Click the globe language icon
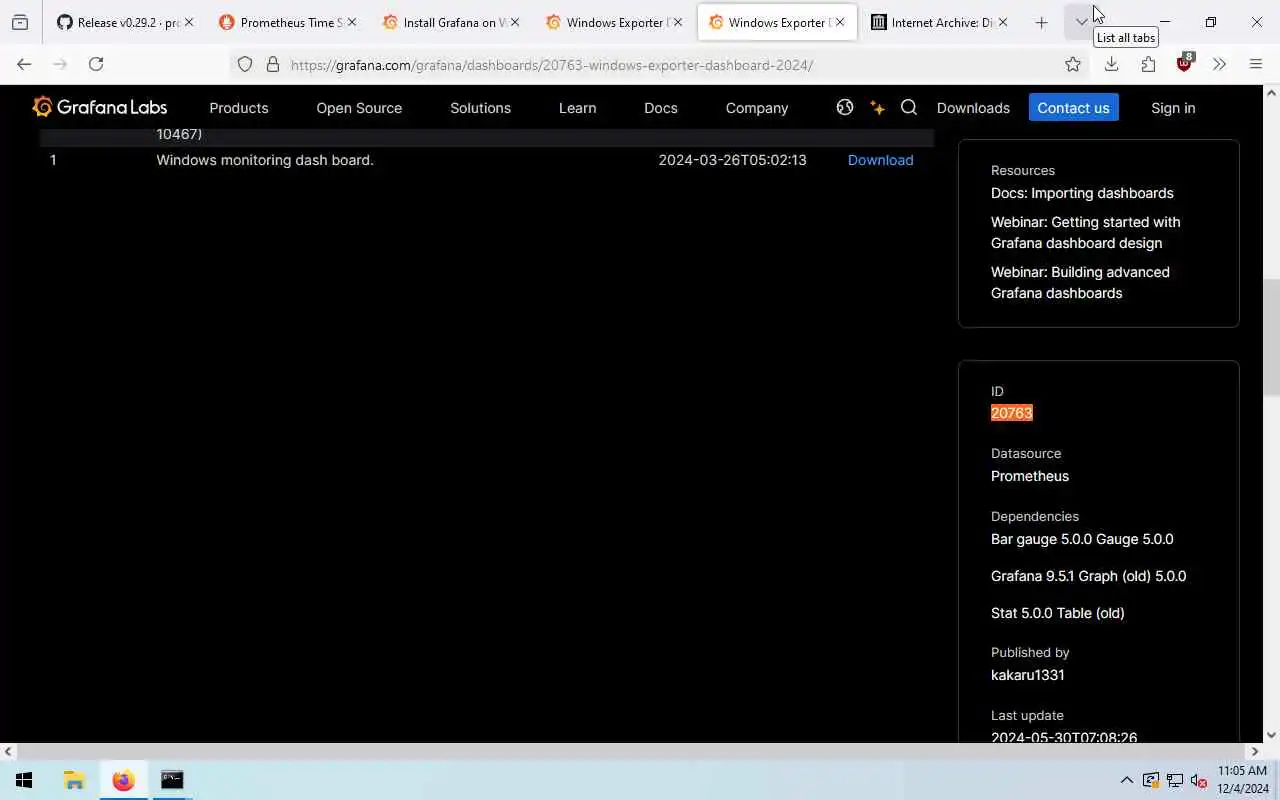This screenshot has width=1280, height=800. [845, 107]
